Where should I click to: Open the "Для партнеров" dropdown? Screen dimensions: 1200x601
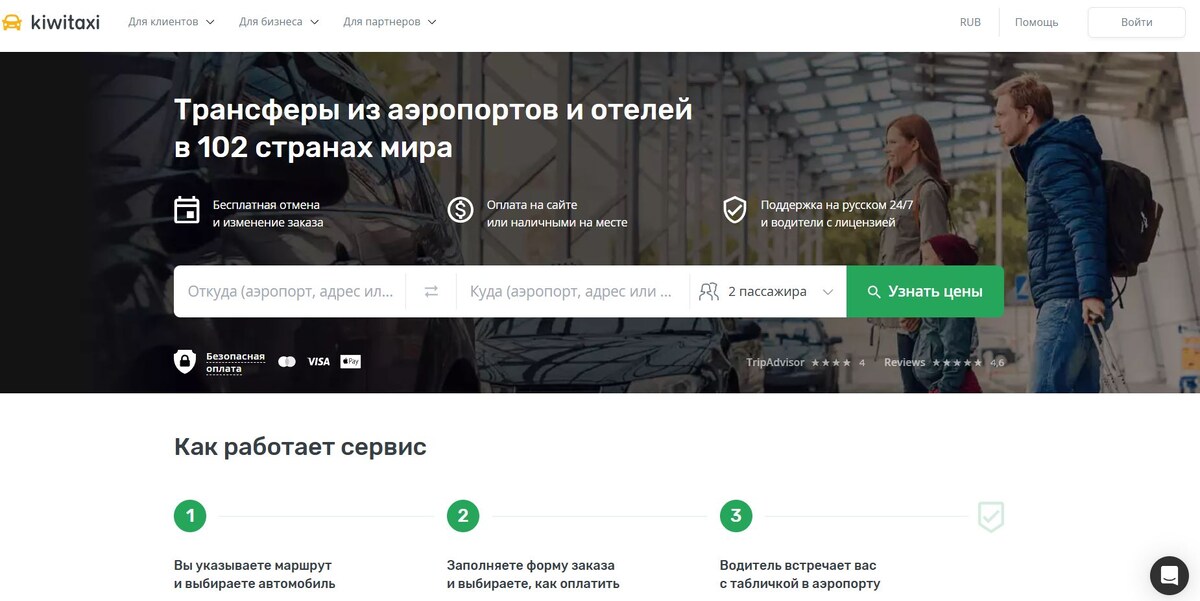click(389, 22)
